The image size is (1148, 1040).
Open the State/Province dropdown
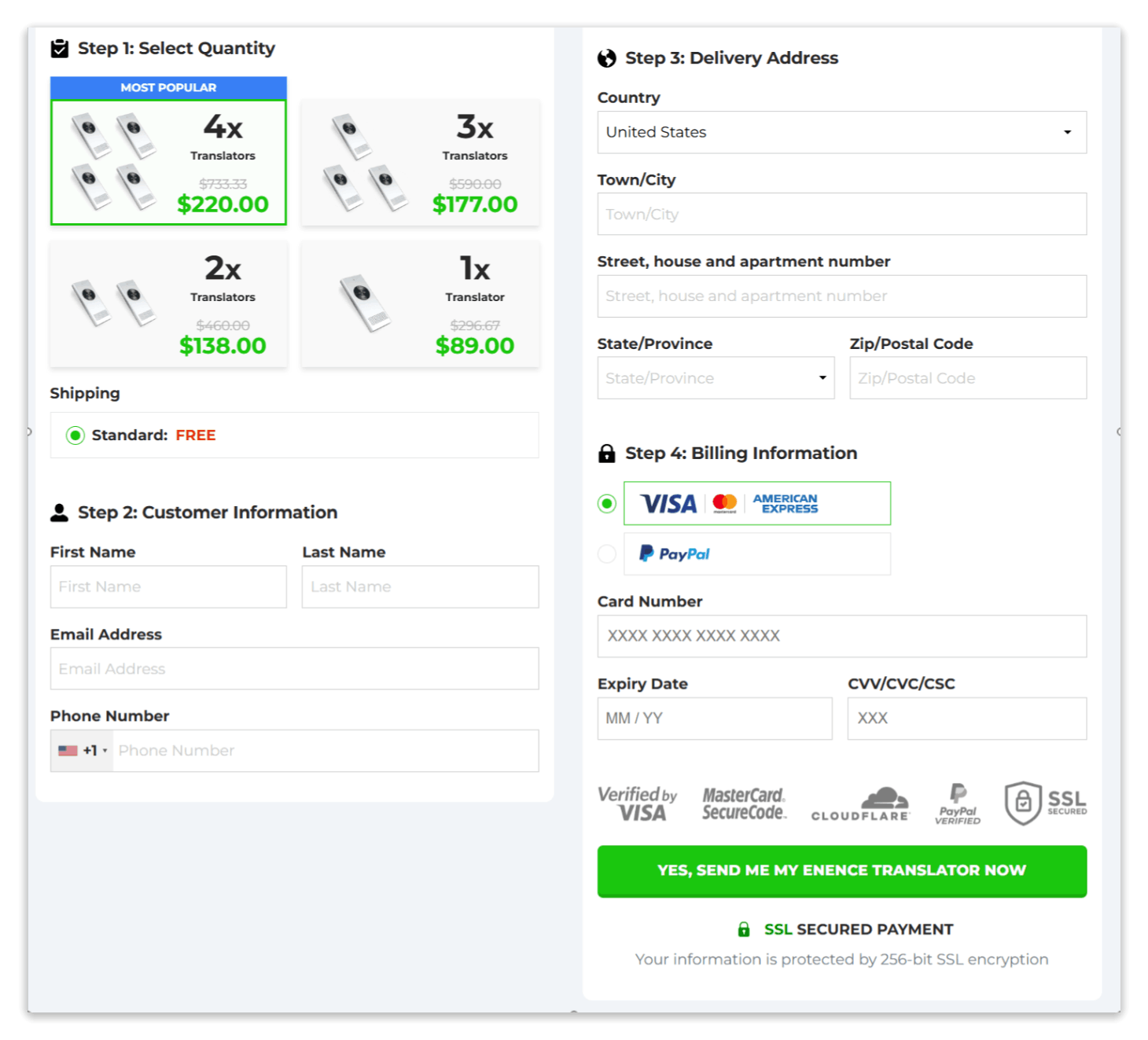[715, 377]
